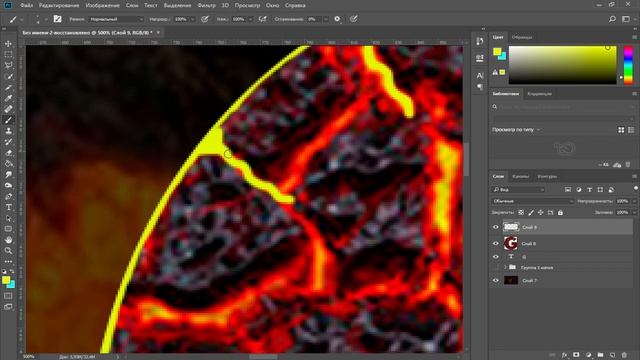
Task: Click the document title tab
Action: 88,33
